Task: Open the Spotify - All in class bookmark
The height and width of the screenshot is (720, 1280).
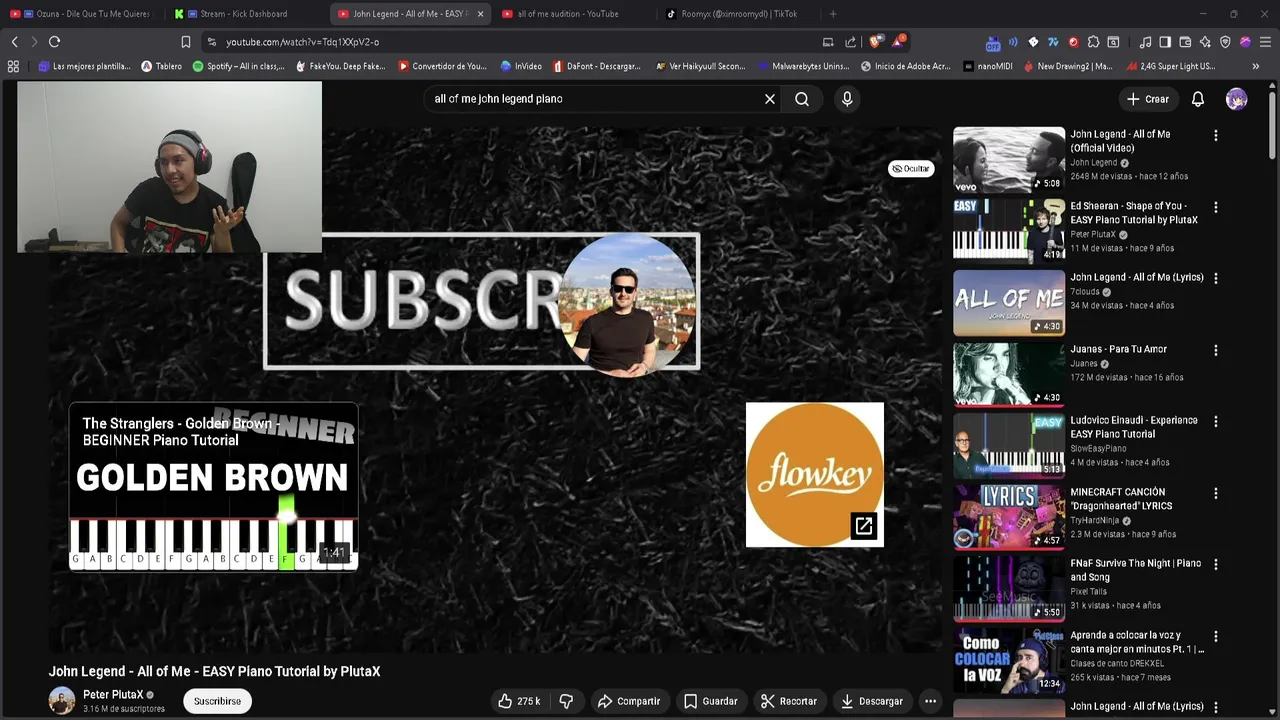Action: 237,66
